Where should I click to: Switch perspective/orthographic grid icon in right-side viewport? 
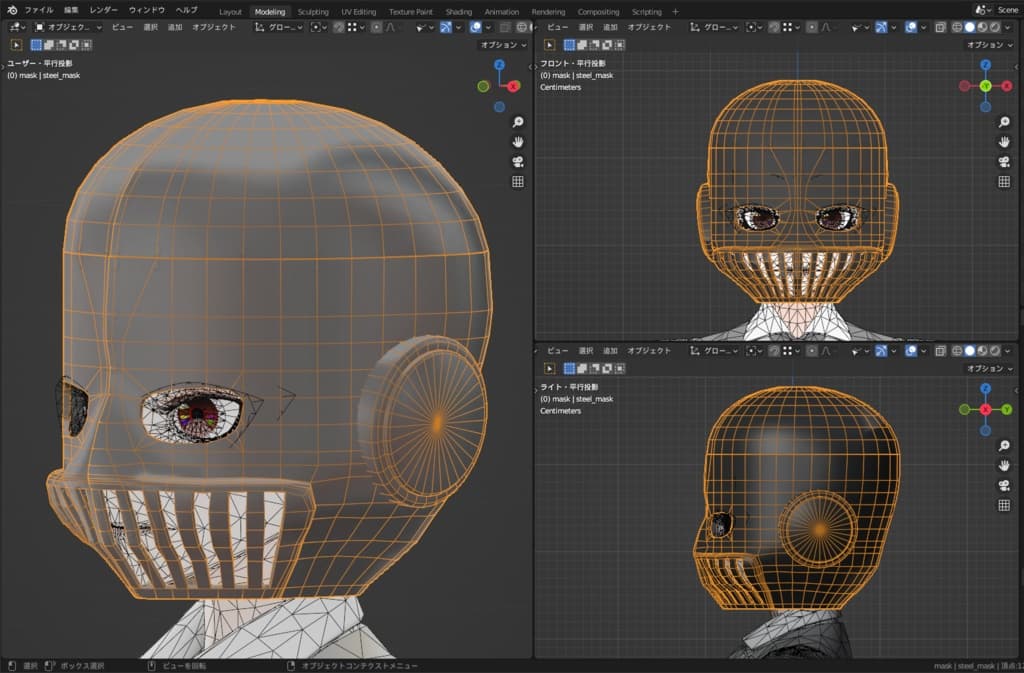pos(1004,505)
